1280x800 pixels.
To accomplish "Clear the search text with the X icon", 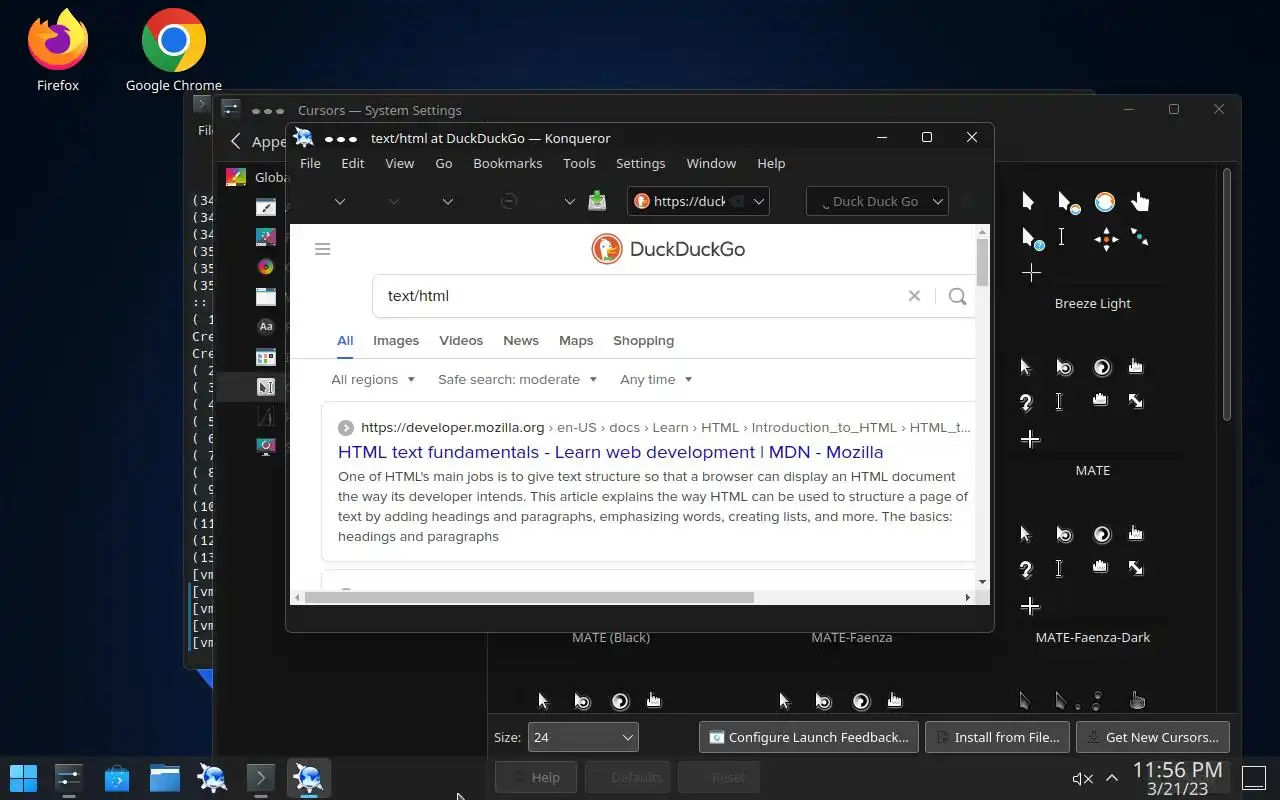I will [914, 296].
